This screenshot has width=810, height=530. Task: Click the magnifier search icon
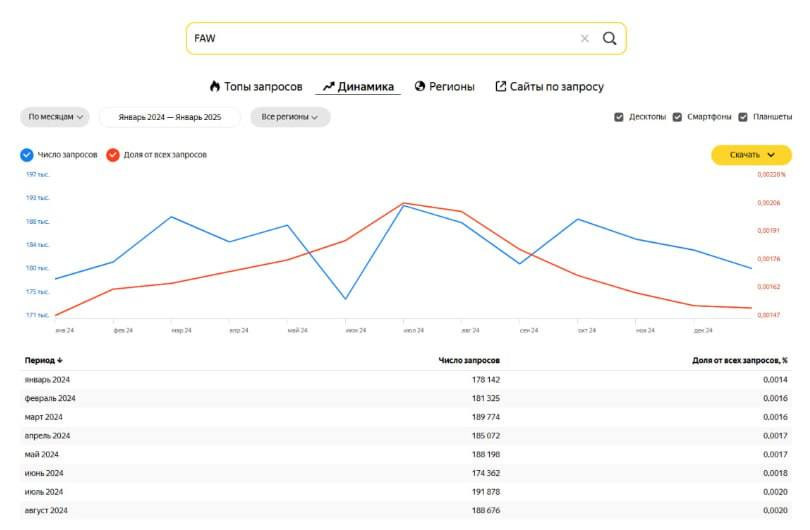point(609,39)
